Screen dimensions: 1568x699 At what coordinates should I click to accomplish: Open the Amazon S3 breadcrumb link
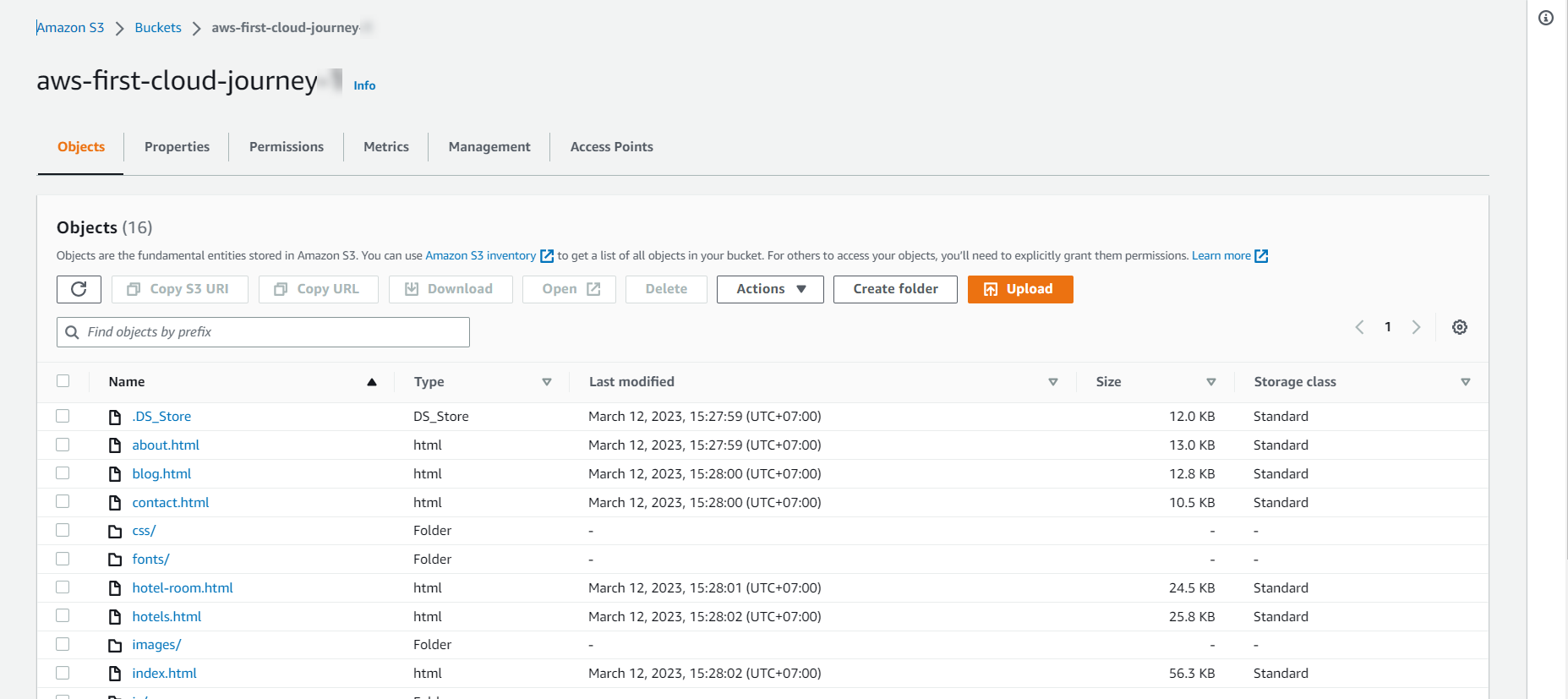(x=70, y=28)
